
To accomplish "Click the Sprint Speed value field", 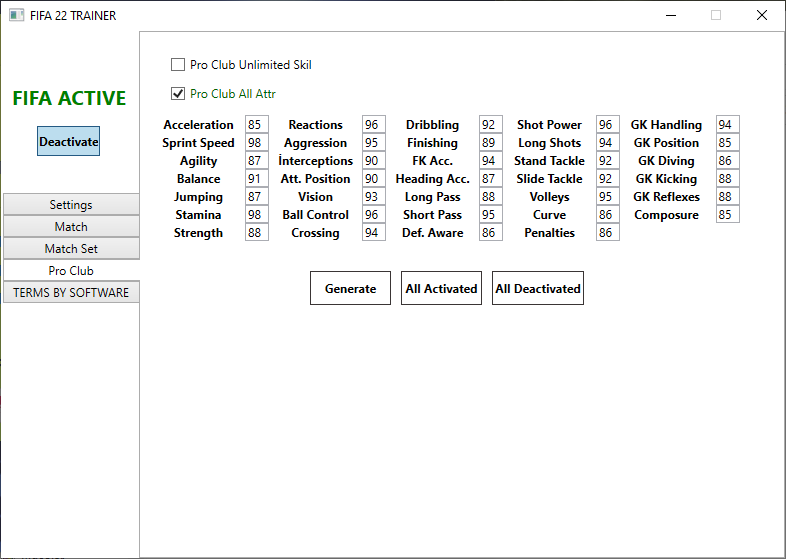I will click(257, 142).
